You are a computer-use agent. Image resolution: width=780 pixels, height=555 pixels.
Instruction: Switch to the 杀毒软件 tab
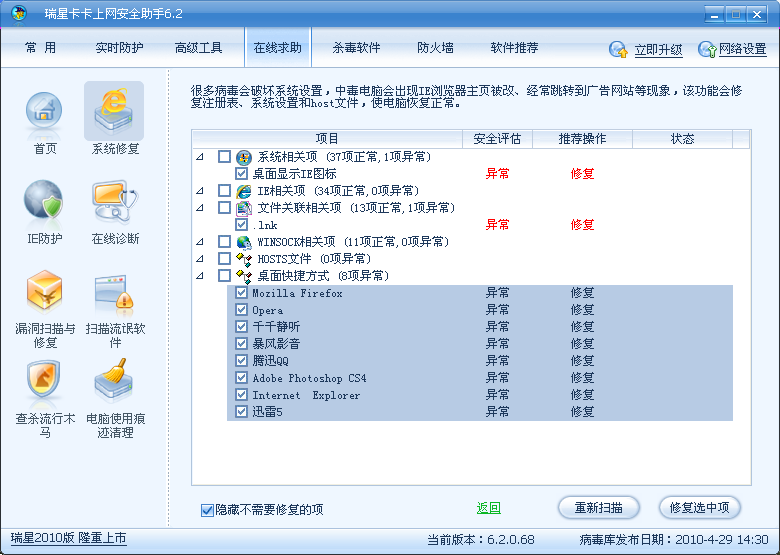pyautogui.click(x=356, y=47)
